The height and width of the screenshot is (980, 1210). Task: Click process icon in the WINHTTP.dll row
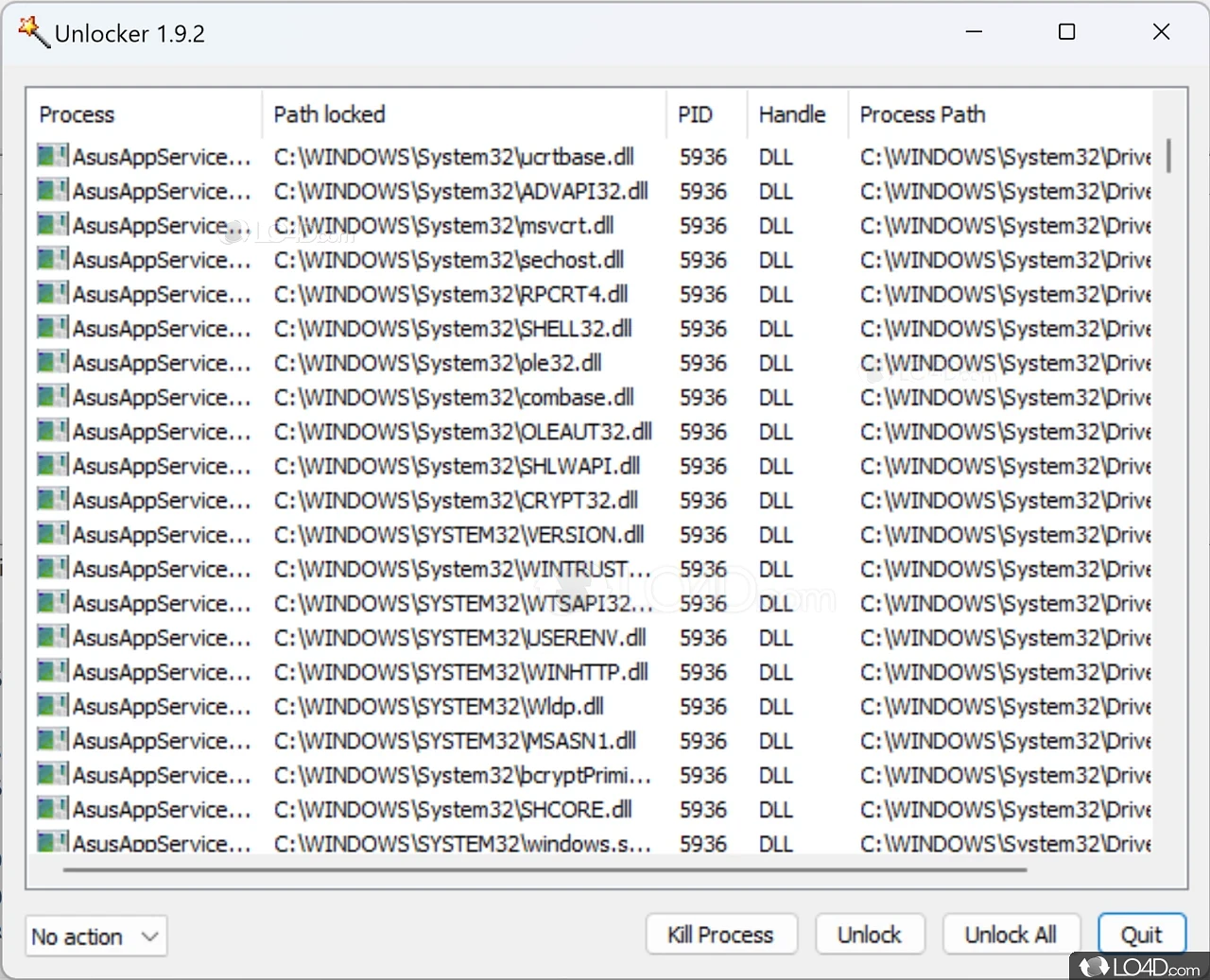click(53, 671)
